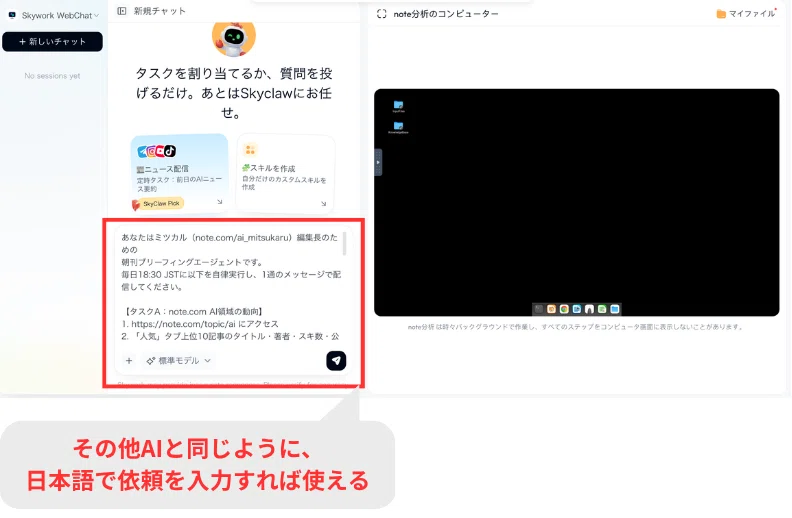Click the green spreadsheet icon in dock
The width and height of the screenshot is (792, 518).
coord(602,309)
